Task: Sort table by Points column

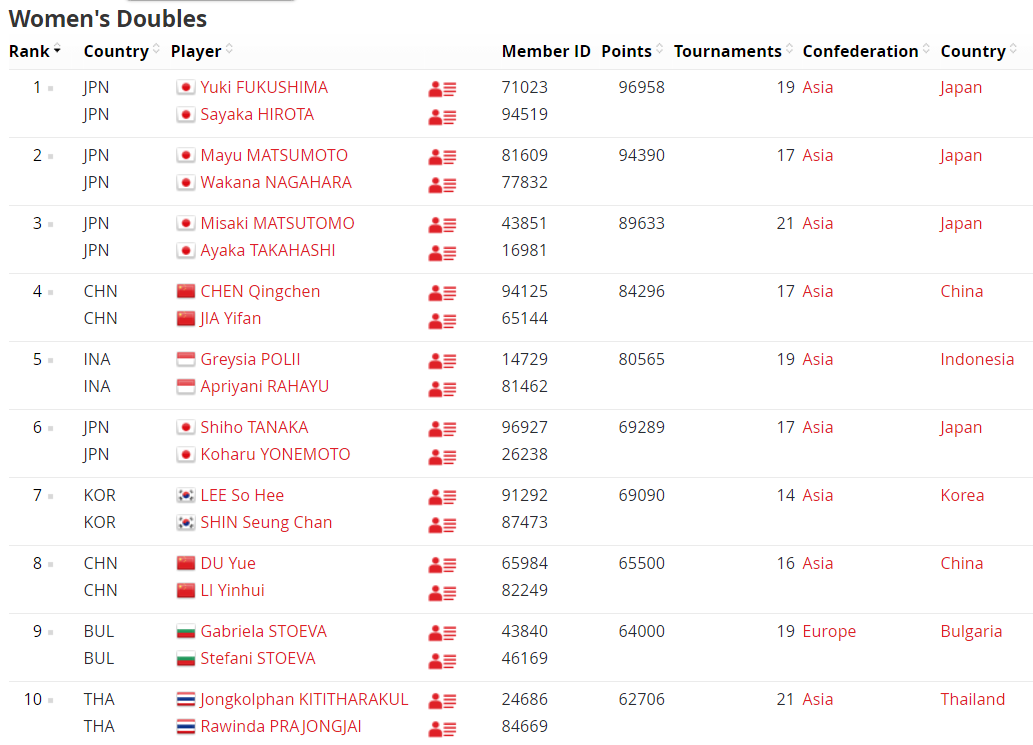Action: 632,51
